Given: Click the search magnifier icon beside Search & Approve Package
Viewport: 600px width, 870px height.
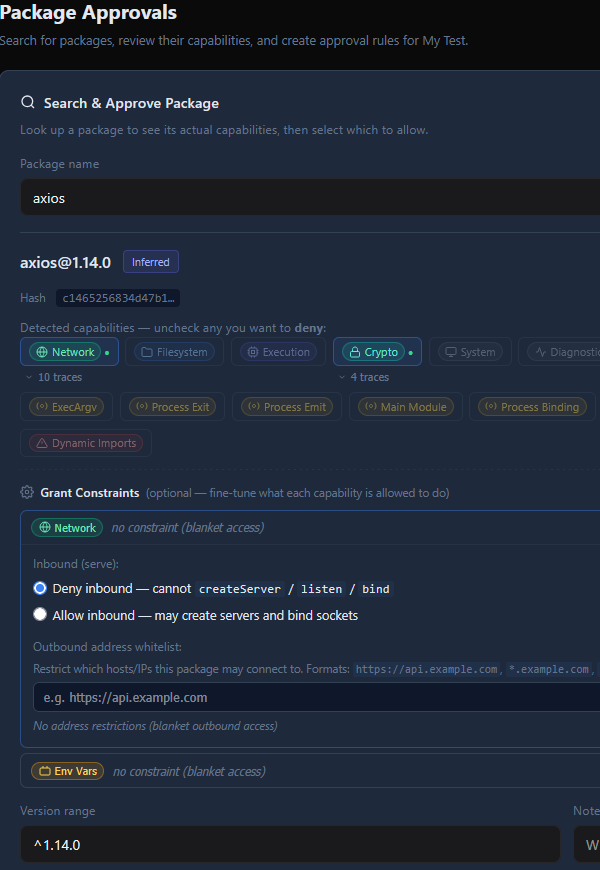Looking at the screenshot, I should (28, 103).
